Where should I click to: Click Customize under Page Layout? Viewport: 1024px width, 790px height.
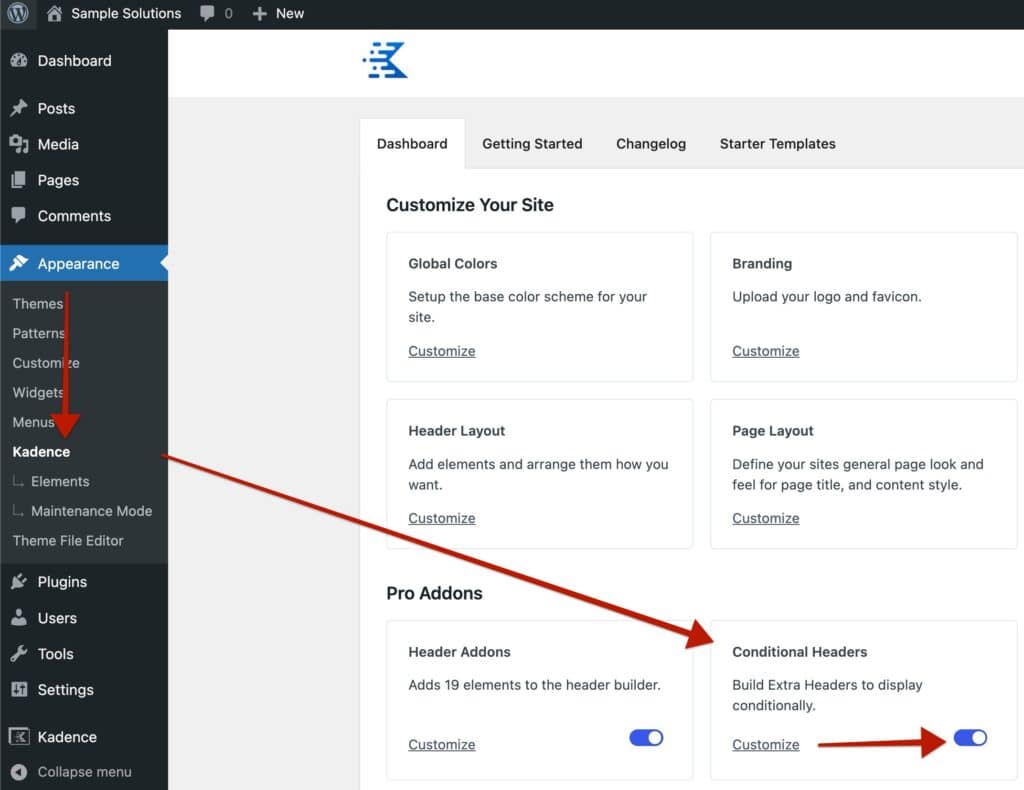point(765,518)
